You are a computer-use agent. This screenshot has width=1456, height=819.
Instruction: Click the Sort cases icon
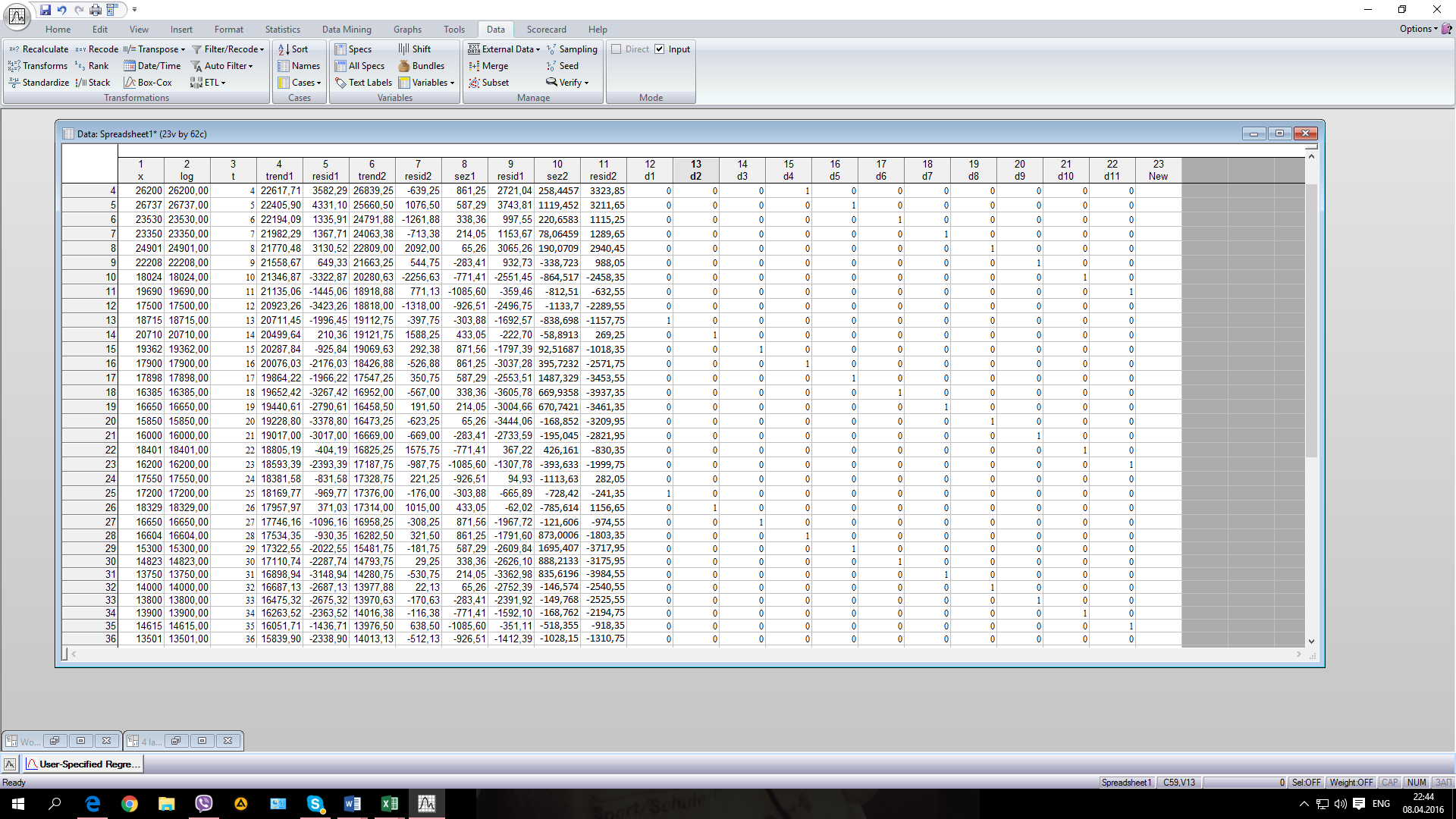pos(284,49)
